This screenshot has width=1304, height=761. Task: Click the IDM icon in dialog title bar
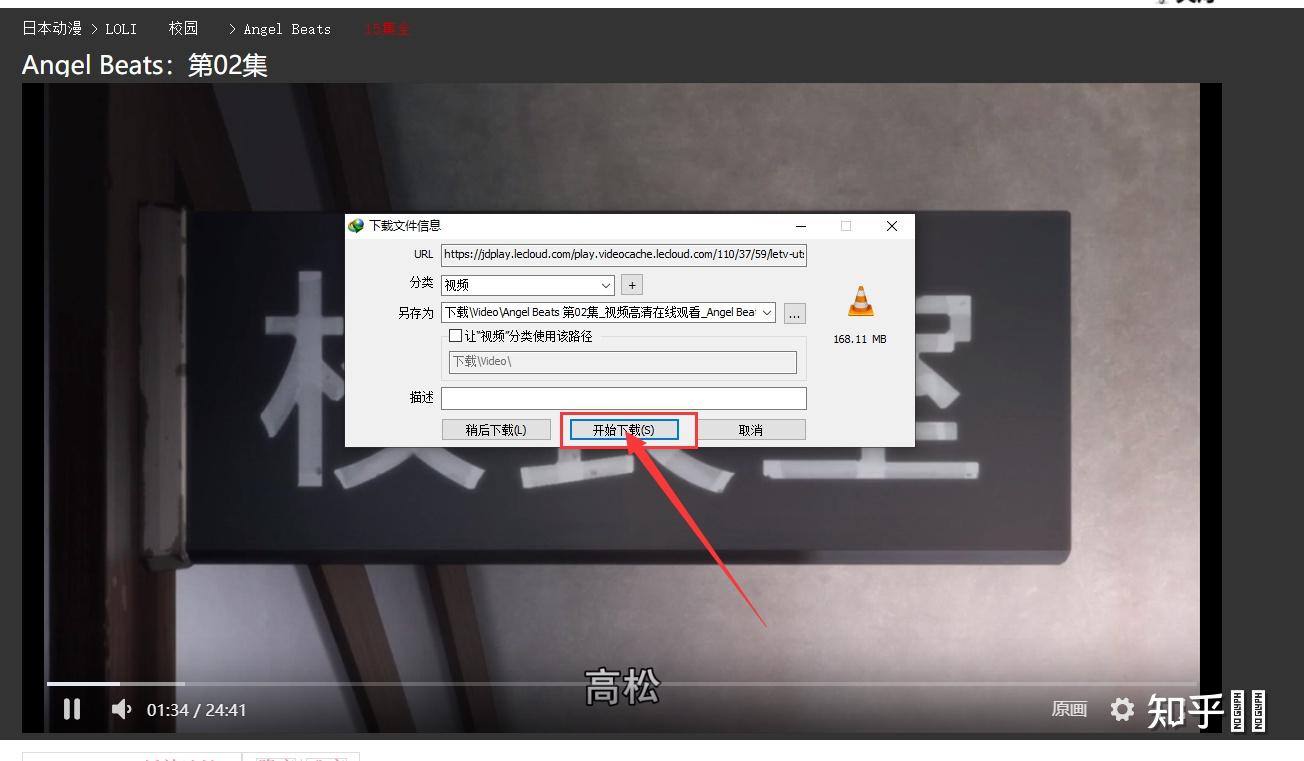(356, 226)
